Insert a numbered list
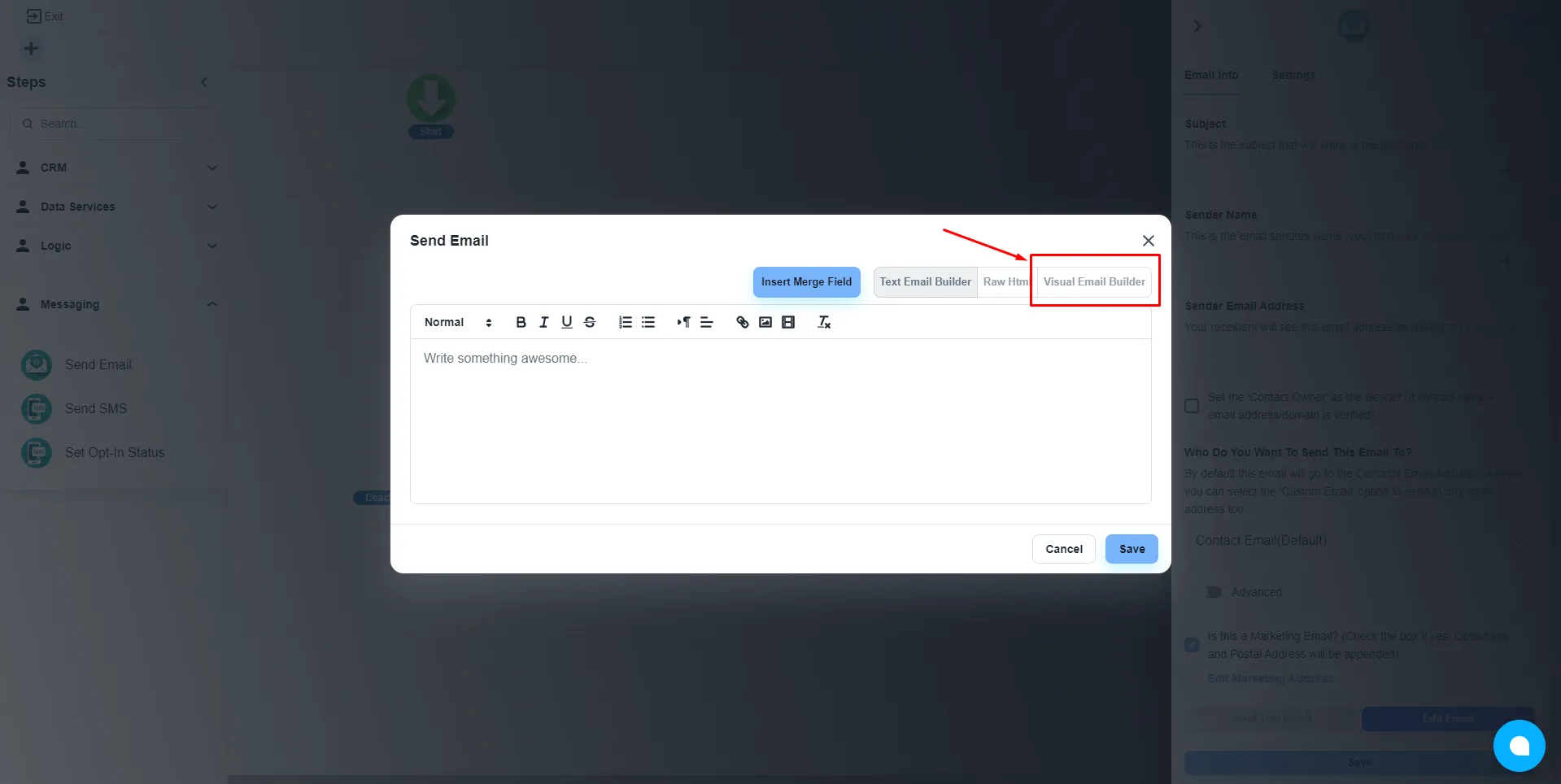This screenshot has width=1561, height=784. pos(625,322)
